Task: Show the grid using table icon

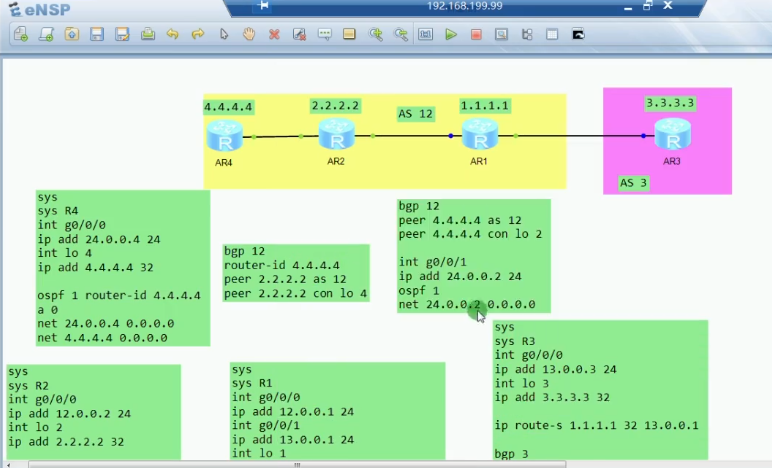Action: 552,34
